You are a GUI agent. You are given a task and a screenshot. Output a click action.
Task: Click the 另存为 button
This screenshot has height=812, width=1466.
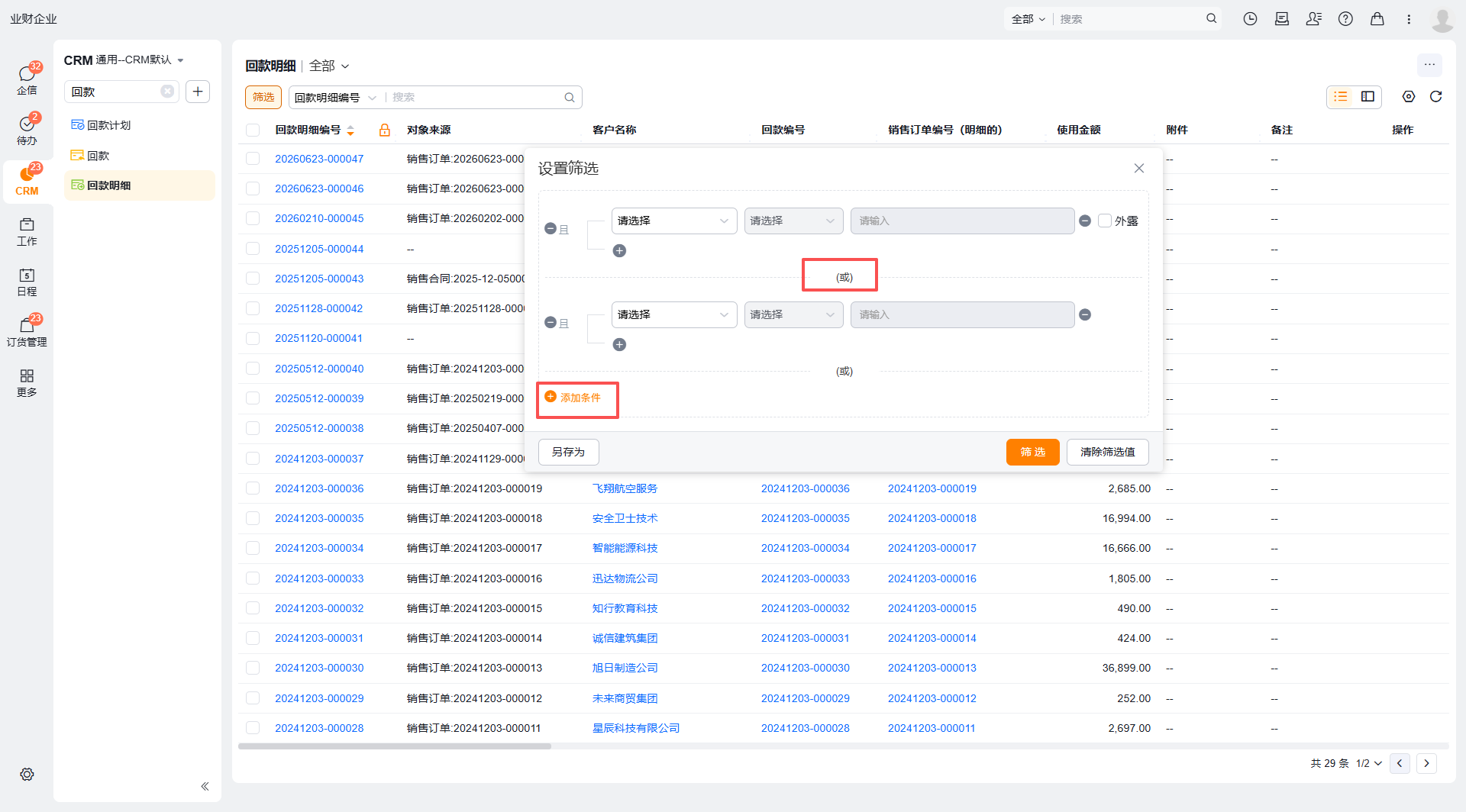(x=568, y=452)
